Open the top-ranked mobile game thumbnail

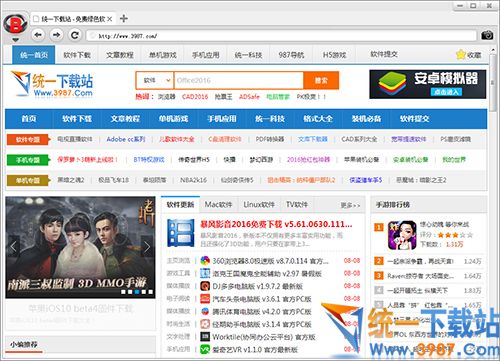pyautogui.click(x=402, y=235)
